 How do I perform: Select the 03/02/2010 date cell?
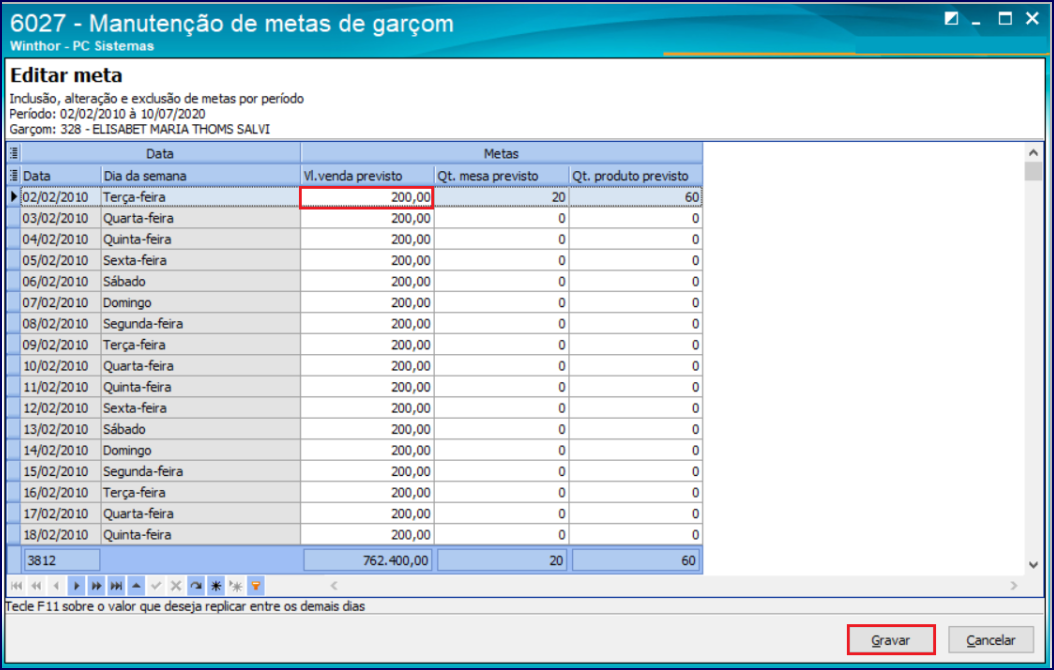pos(61,218)
